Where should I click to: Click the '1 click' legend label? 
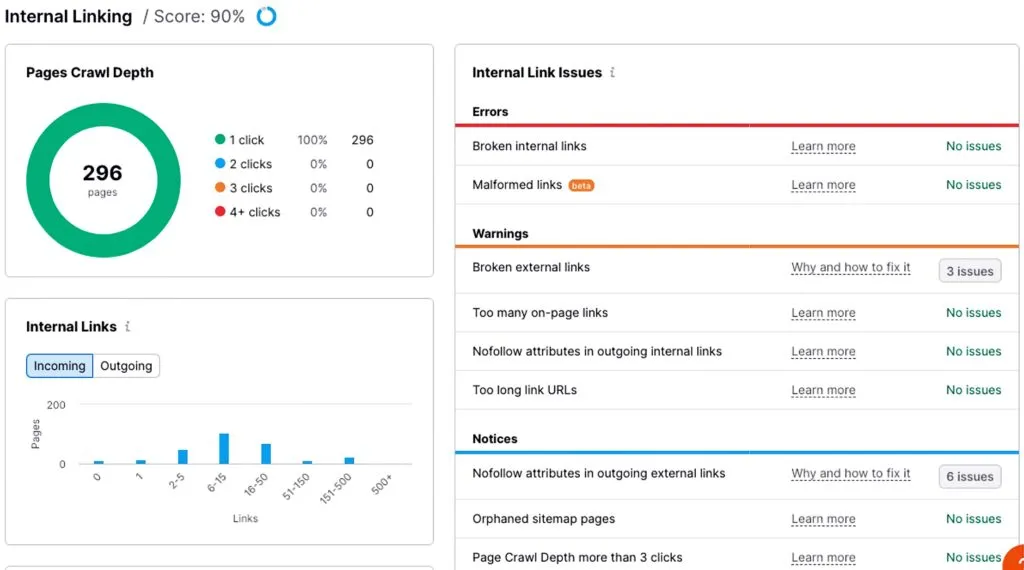(246, 140)
